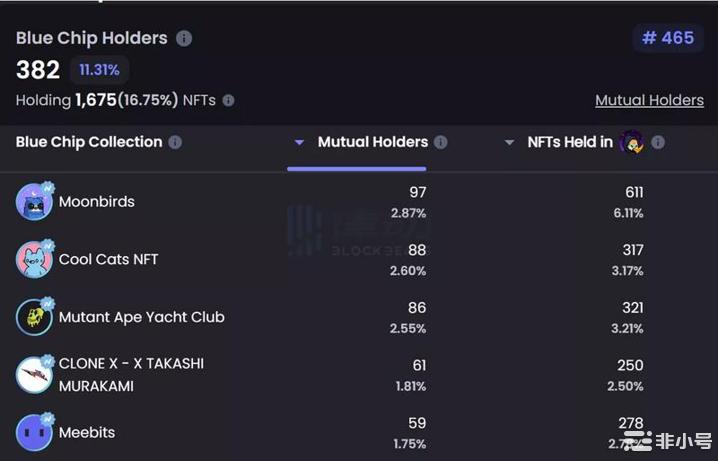Click the CLONE X collection avatar
Screen dimensions: 718x461
coord(34,374)
